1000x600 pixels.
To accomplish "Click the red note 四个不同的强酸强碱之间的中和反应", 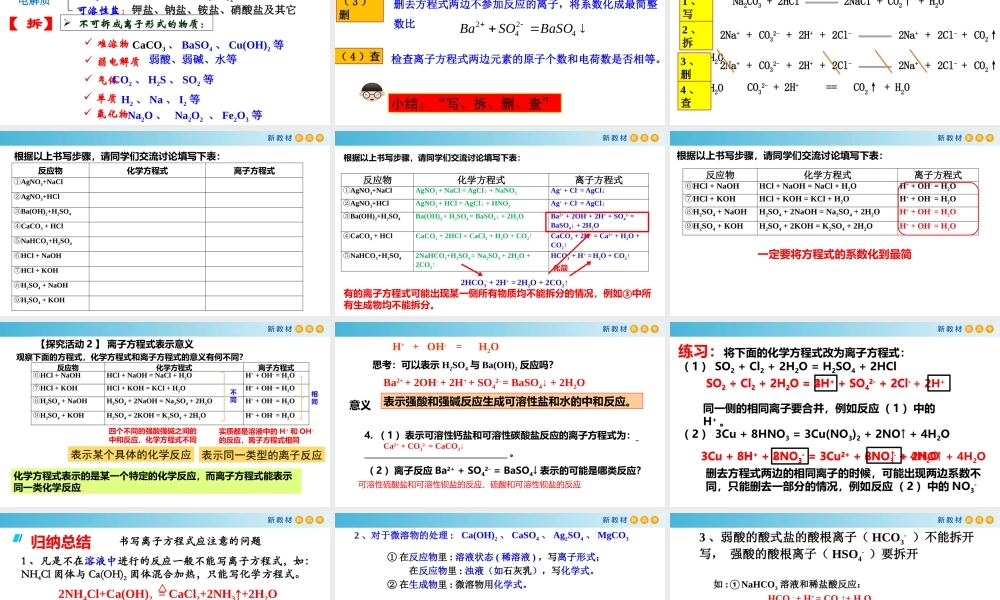I will point(153,435).
